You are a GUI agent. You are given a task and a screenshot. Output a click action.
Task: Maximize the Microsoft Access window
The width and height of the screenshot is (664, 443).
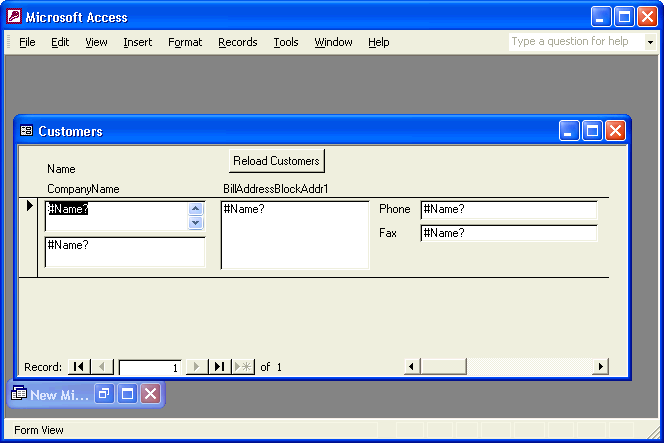[x=624, y=17]
